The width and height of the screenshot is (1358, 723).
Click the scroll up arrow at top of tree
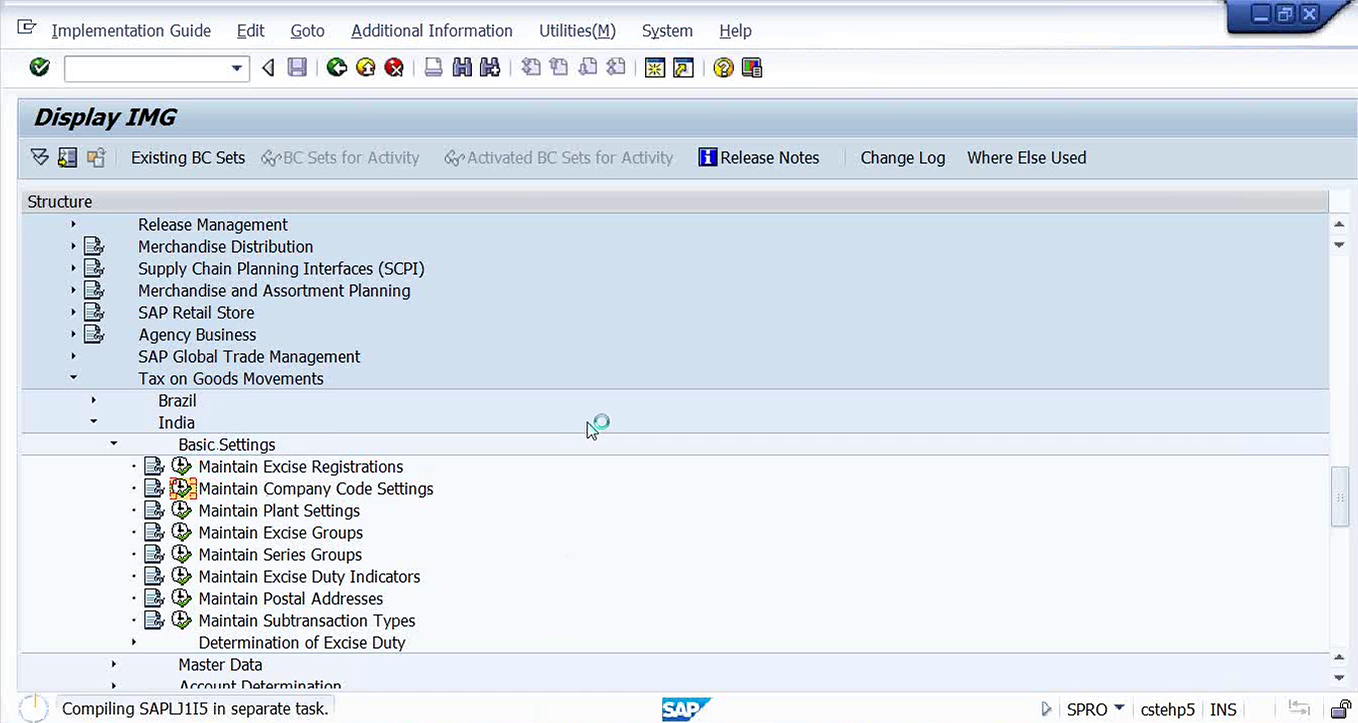(1340, 224)
